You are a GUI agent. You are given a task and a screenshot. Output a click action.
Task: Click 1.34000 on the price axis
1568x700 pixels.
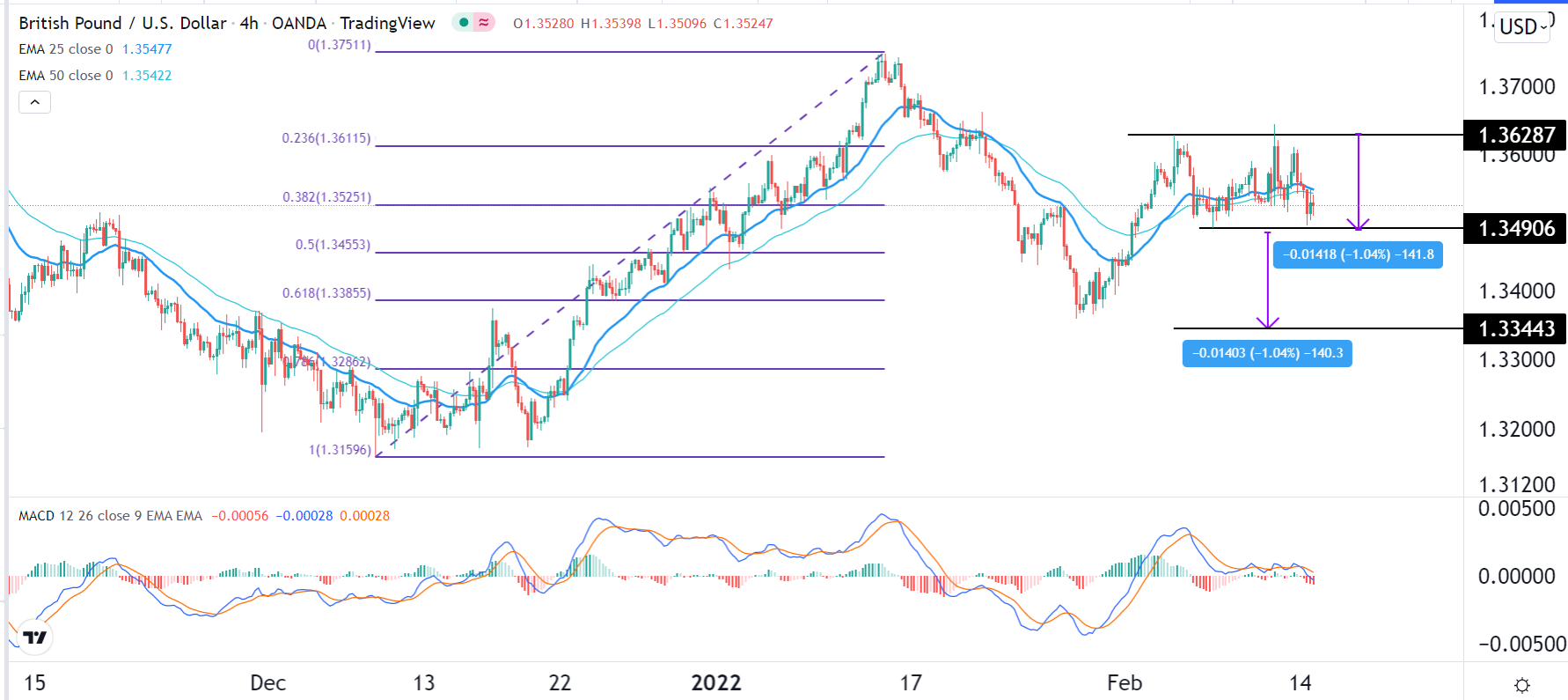tap(1517, 291)
